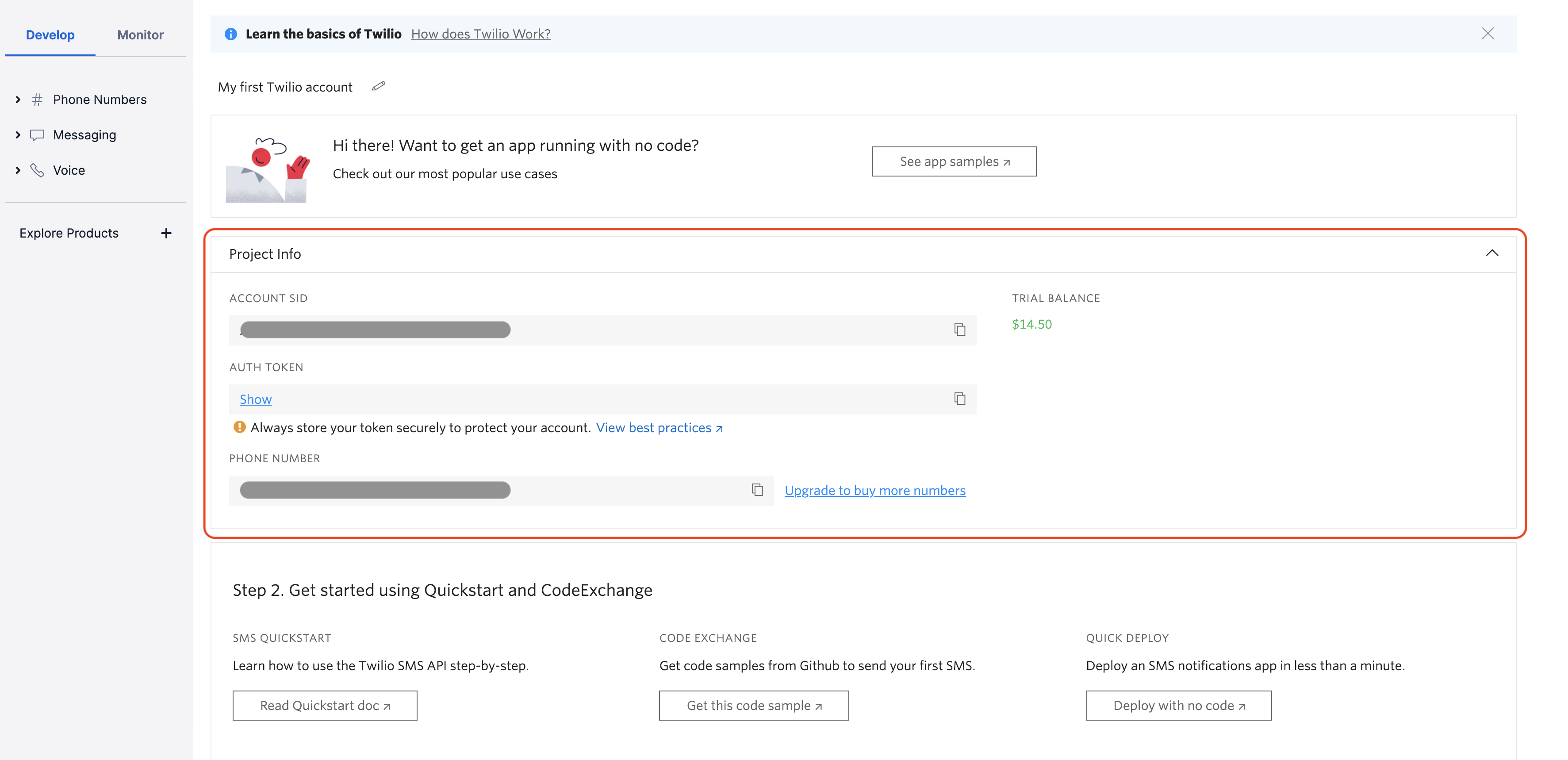Image resolution: width=1568 pixels, height=760 pixels.
Task: Expand the Voice menu chevron
Action: tap(18, 170)
